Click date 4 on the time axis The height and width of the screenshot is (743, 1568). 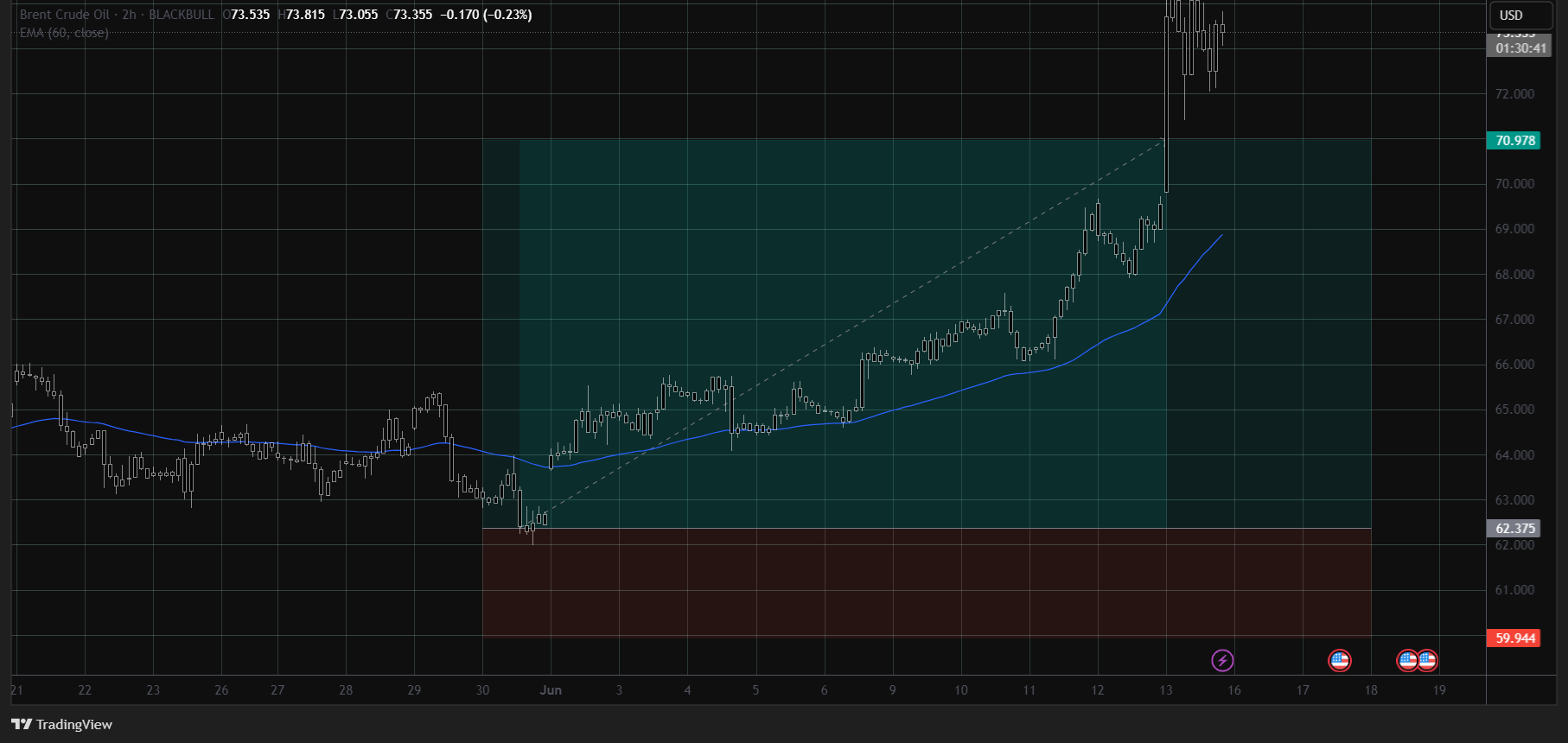point(687,690)
